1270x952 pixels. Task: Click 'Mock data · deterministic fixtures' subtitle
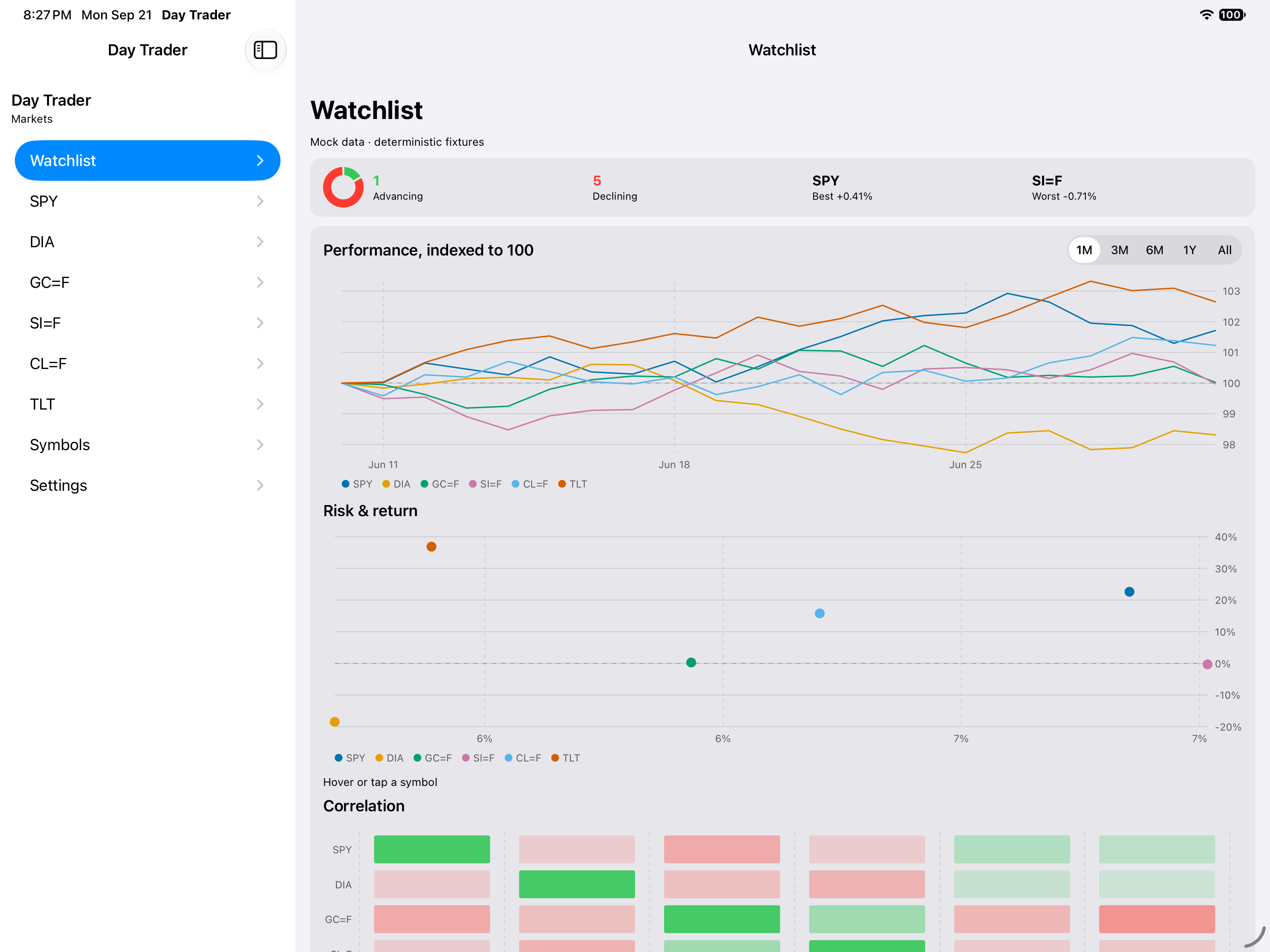click(x=397, y=142)
